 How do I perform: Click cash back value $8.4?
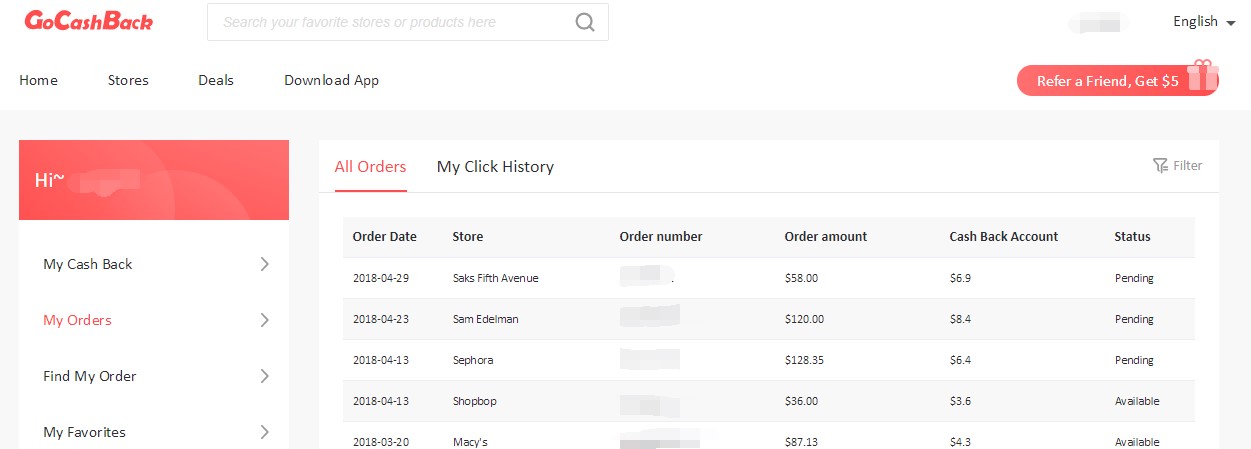[960, 319]
